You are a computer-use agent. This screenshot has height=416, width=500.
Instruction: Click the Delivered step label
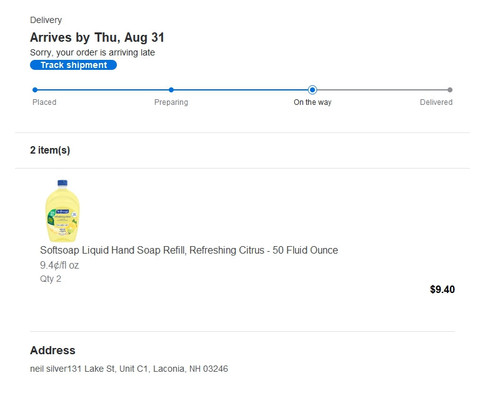[x=436, y=102]
